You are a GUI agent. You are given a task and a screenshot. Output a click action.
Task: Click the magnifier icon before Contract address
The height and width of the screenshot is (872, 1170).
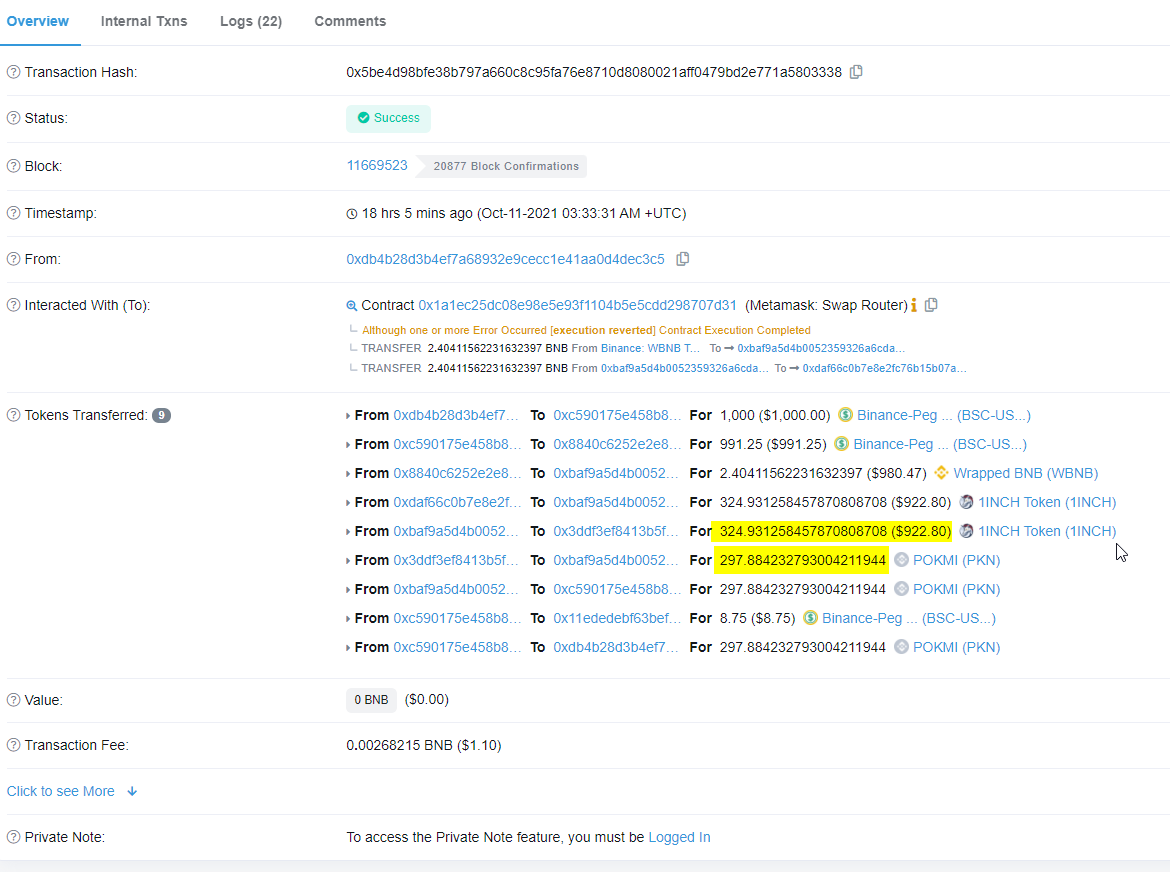(x=352, y=305)
